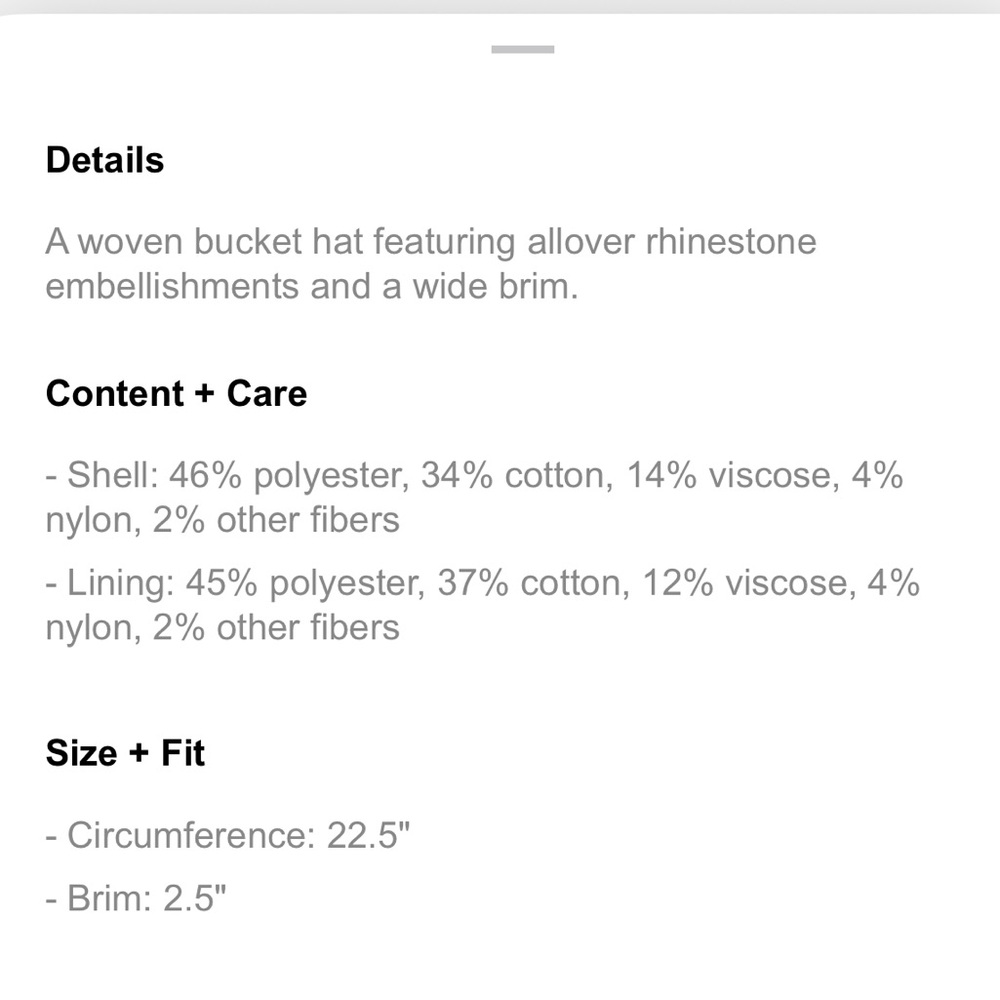Image resolution: width=1000 pixels, height=1000 pixels.
Task: Tap the Size + Fit heading
Action: click(x=125, y=753)
